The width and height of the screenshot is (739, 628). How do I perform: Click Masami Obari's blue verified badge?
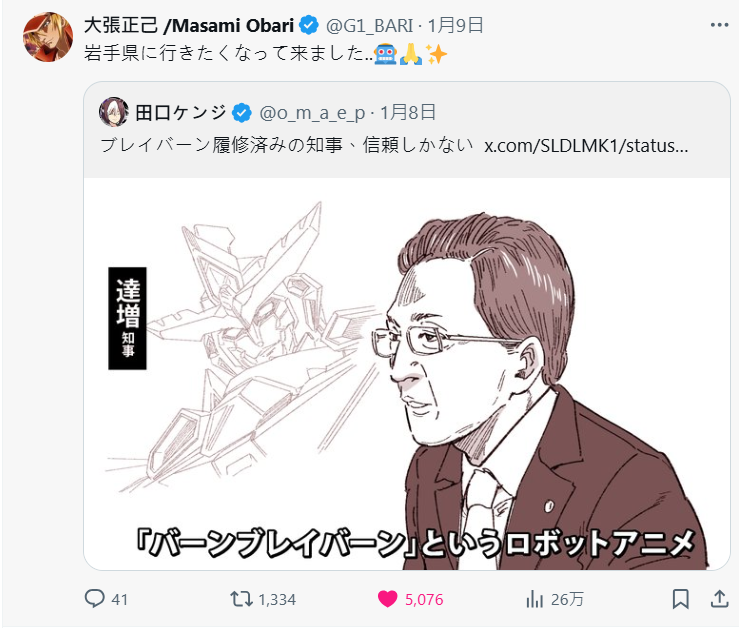309,25
